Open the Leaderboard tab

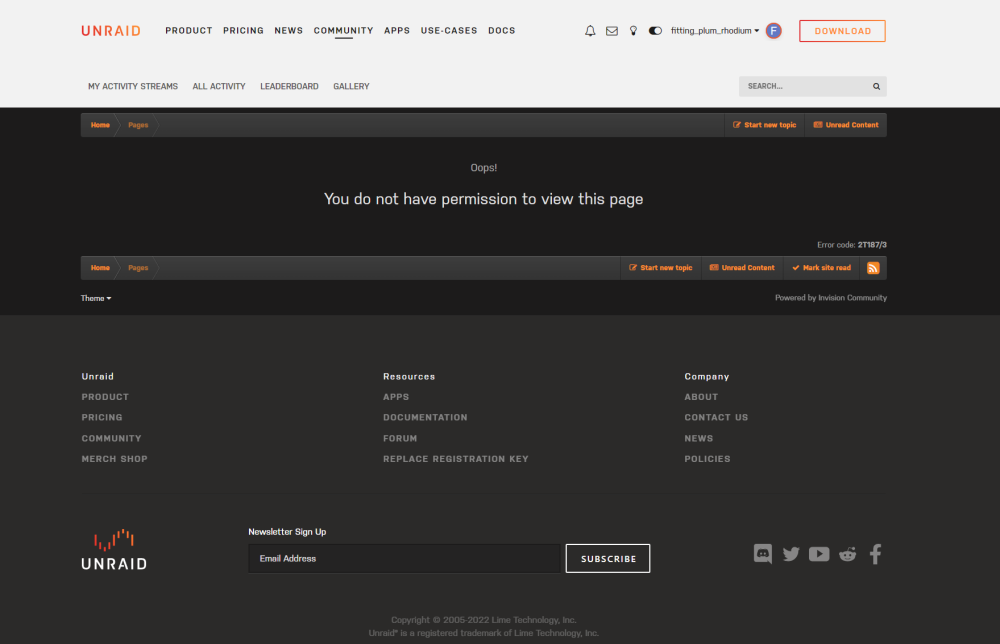(x=289, y=86)
